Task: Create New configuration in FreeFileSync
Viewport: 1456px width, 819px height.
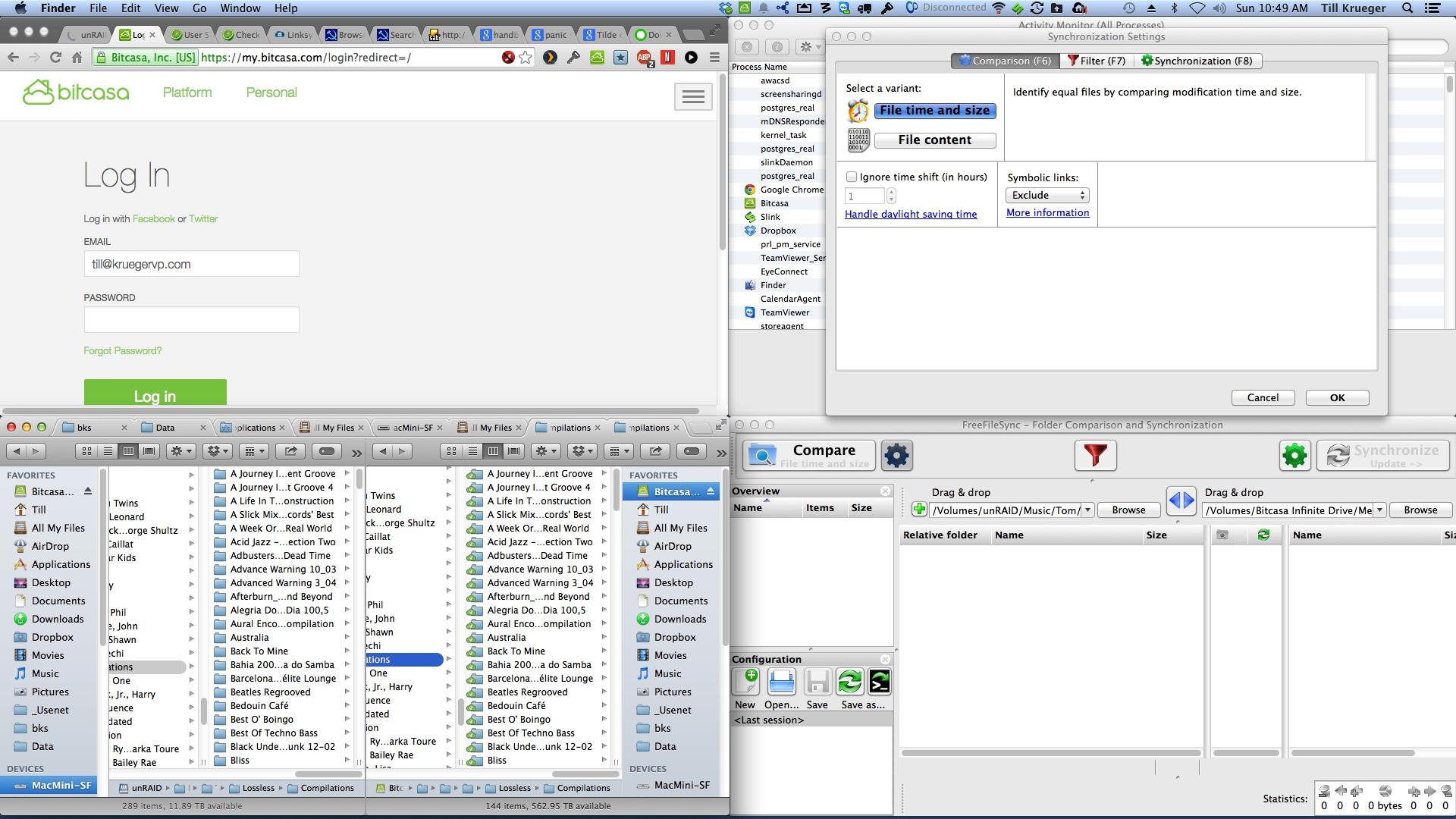Action: 745,682
